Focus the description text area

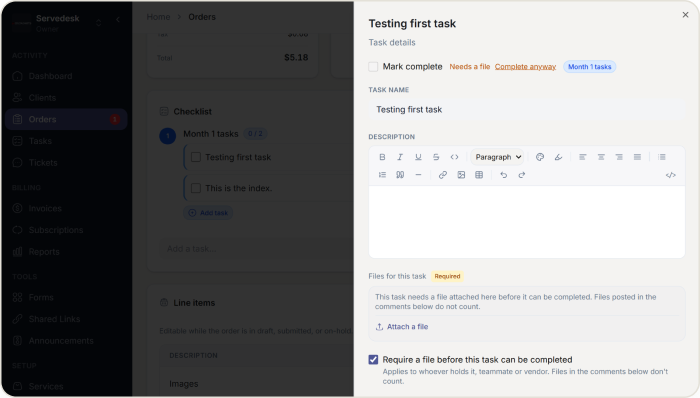[x=527, y=222]
